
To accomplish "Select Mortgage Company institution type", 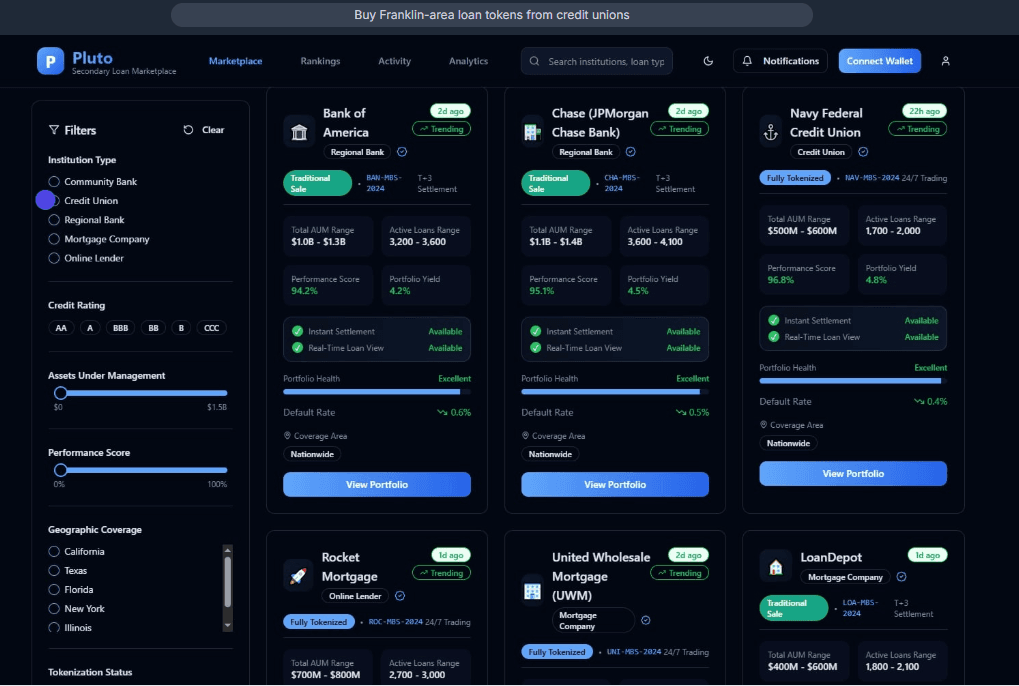I will click(x=54, y=239).
